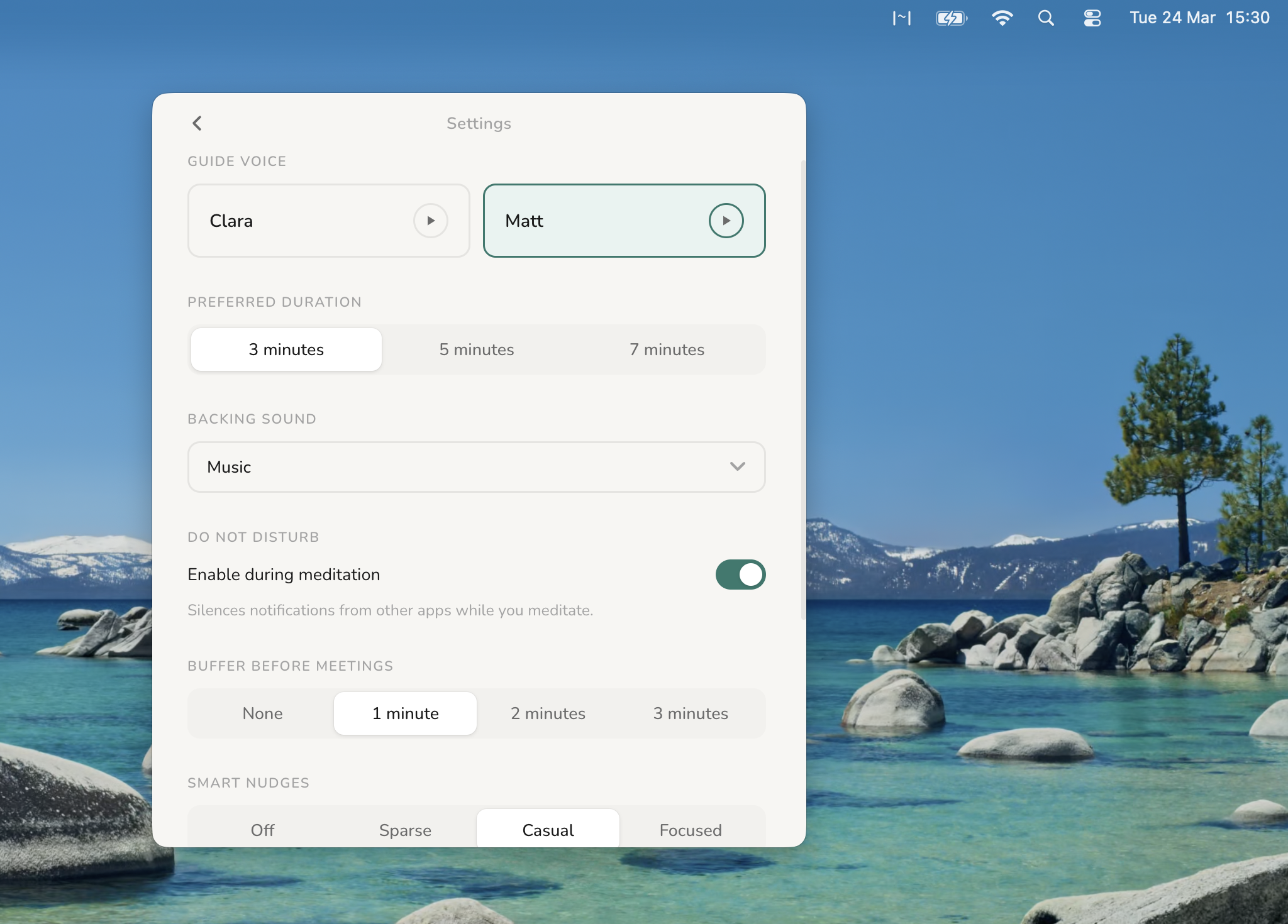Play Matt voice preview
This screenshot has width=1288, height=924.
pos(726,221)
